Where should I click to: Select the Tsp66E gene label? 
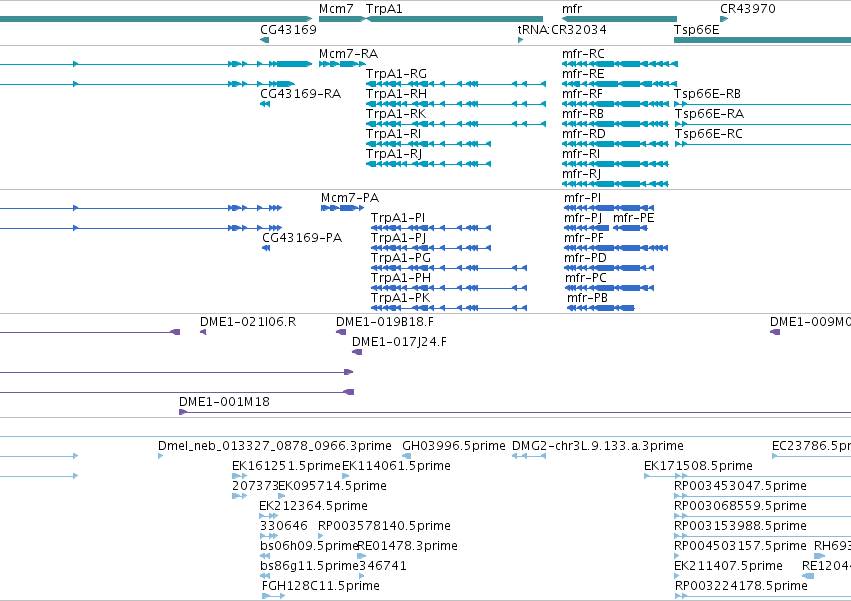click(x=697, y=29)
